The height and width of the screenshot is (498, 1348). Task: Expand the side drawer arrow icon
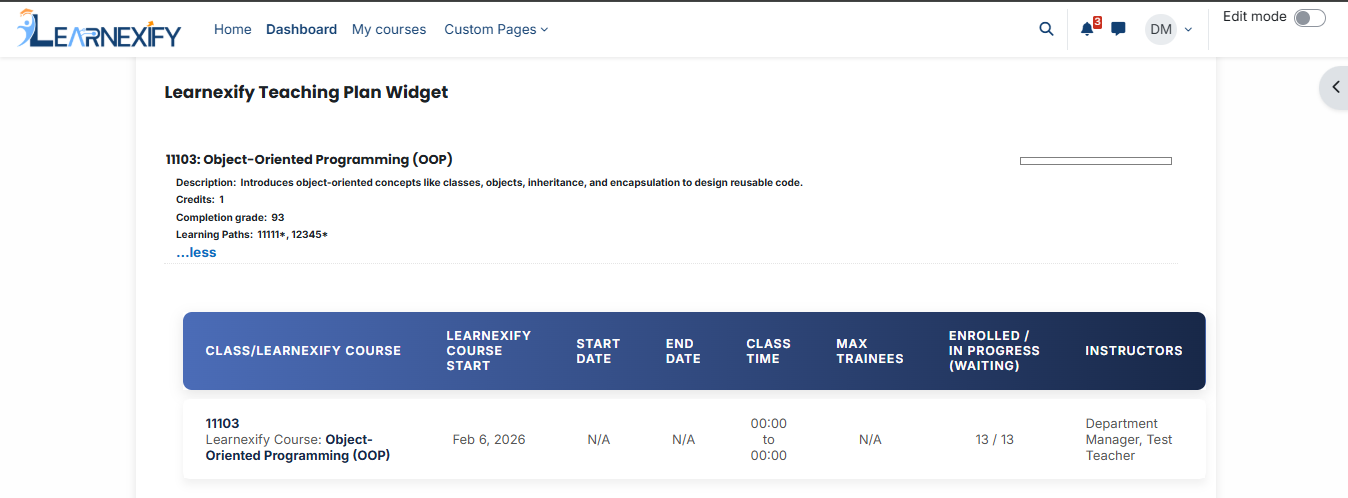pyautogui.click(x=1335, y=87)
